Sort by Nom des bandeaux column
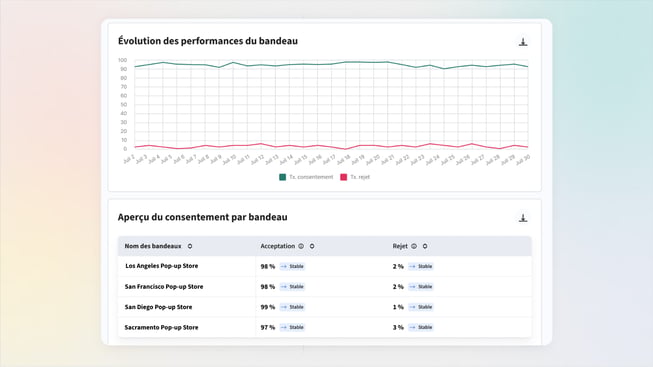 pos(190,246)
